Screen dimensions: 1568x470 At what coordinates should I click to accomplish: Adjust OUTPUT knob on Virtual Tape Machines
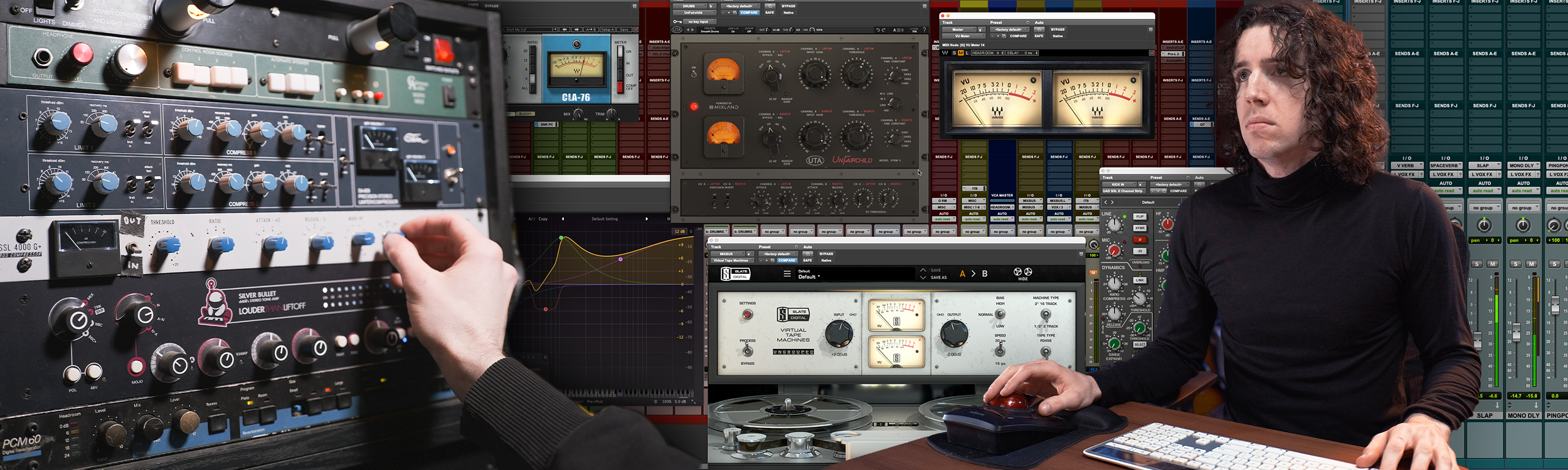[954, 333]
